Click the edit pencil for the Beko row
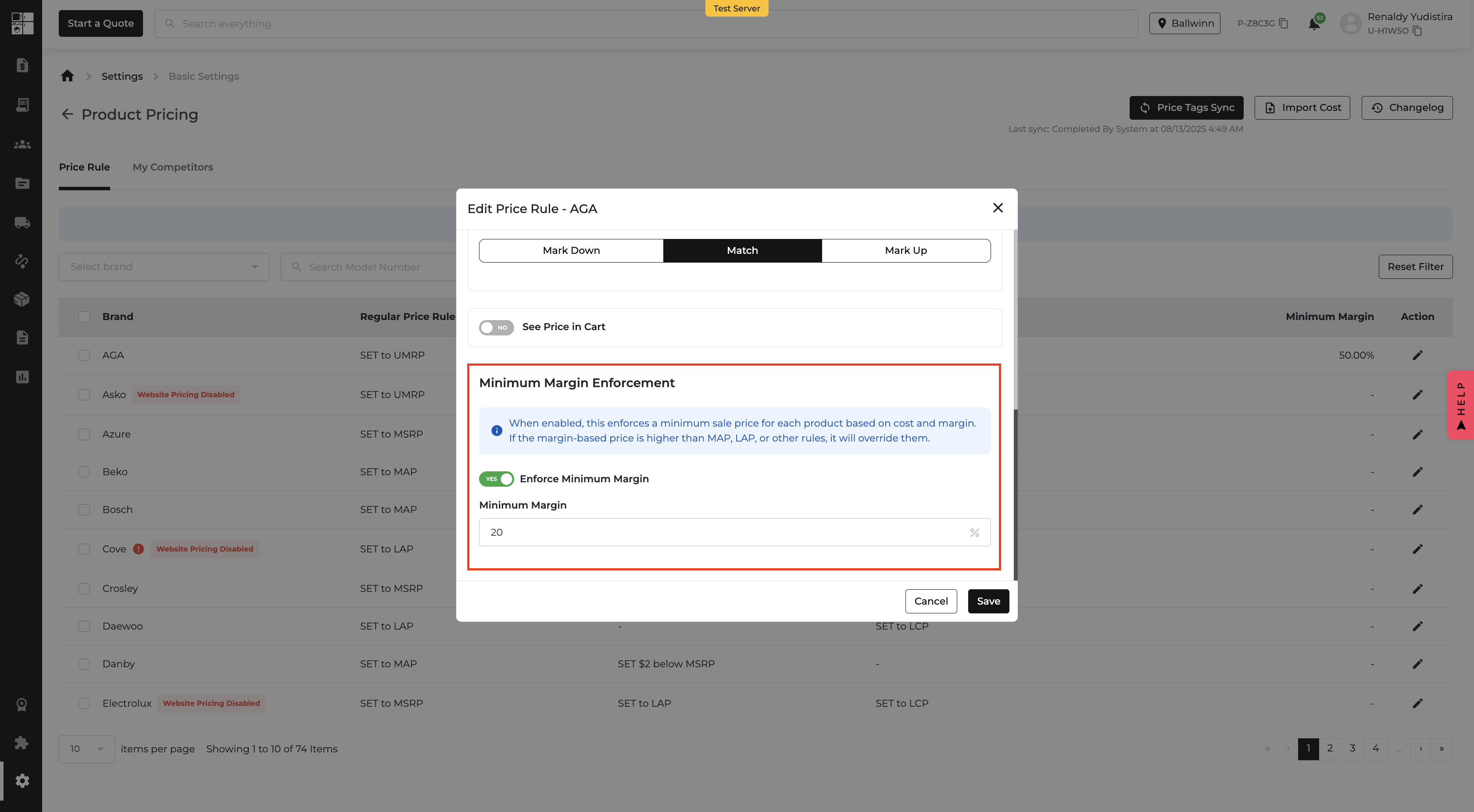This screenshot has height=812, width=1474. 1417,472
